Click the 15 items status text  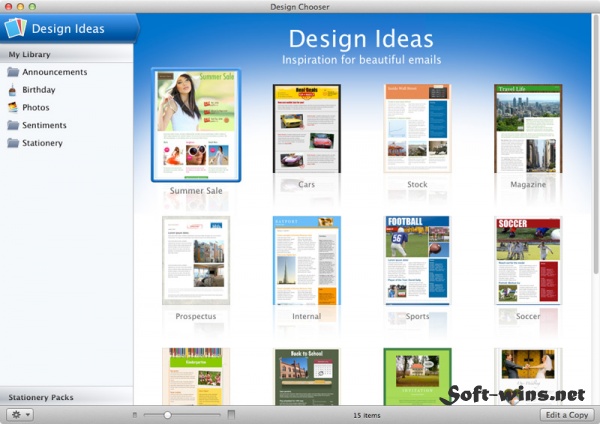pyautogui.click(x=367, y=415)
